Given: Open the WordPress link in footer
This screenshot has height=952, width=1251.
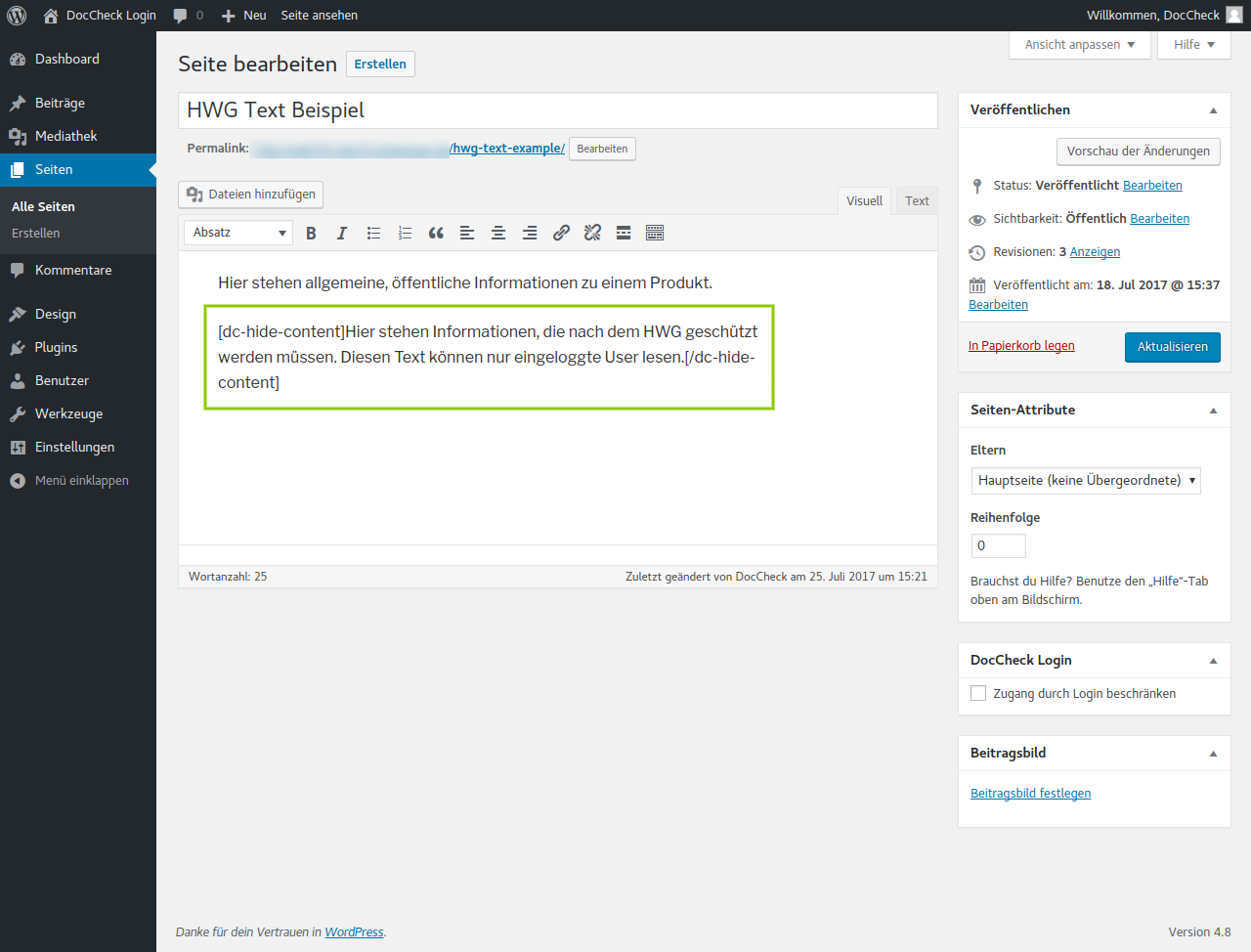Looking at the screenshot, I should point(354,932).
